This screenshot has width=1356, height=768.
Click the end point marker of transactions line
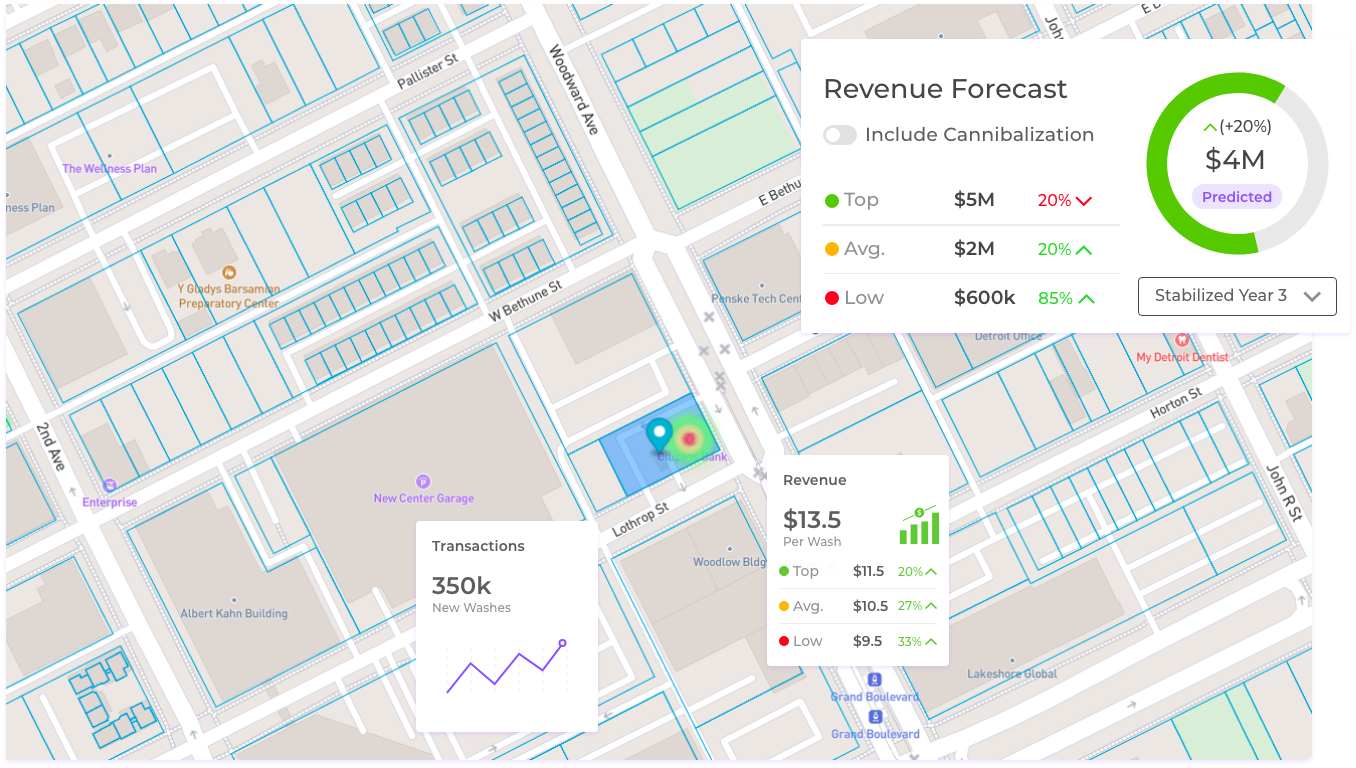[x=562, y=643]
